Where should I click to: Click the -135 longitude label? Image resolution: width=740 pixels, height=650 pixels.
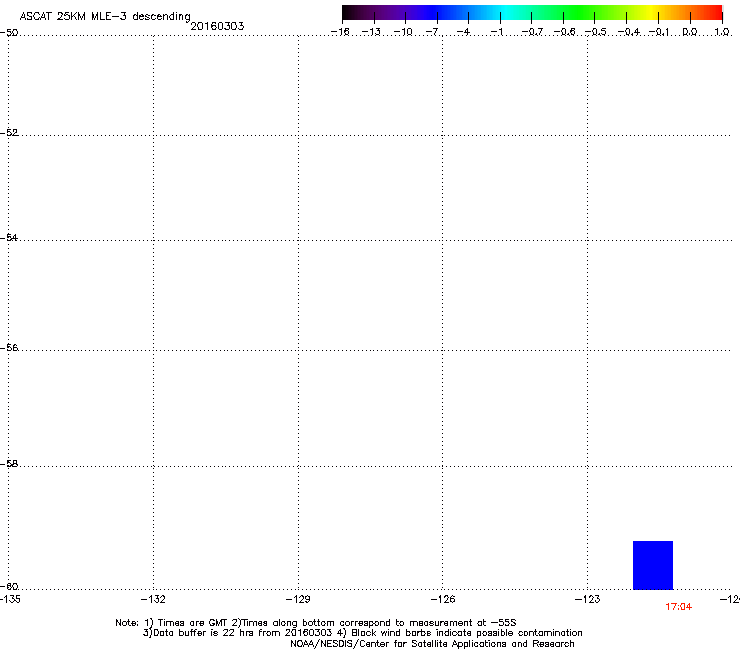(x=10, y=599)
